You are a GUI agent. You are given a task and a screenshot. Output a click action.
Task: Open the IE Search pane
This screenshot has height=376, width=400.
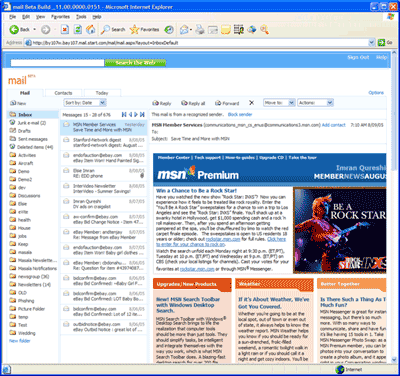pos(113,30)
